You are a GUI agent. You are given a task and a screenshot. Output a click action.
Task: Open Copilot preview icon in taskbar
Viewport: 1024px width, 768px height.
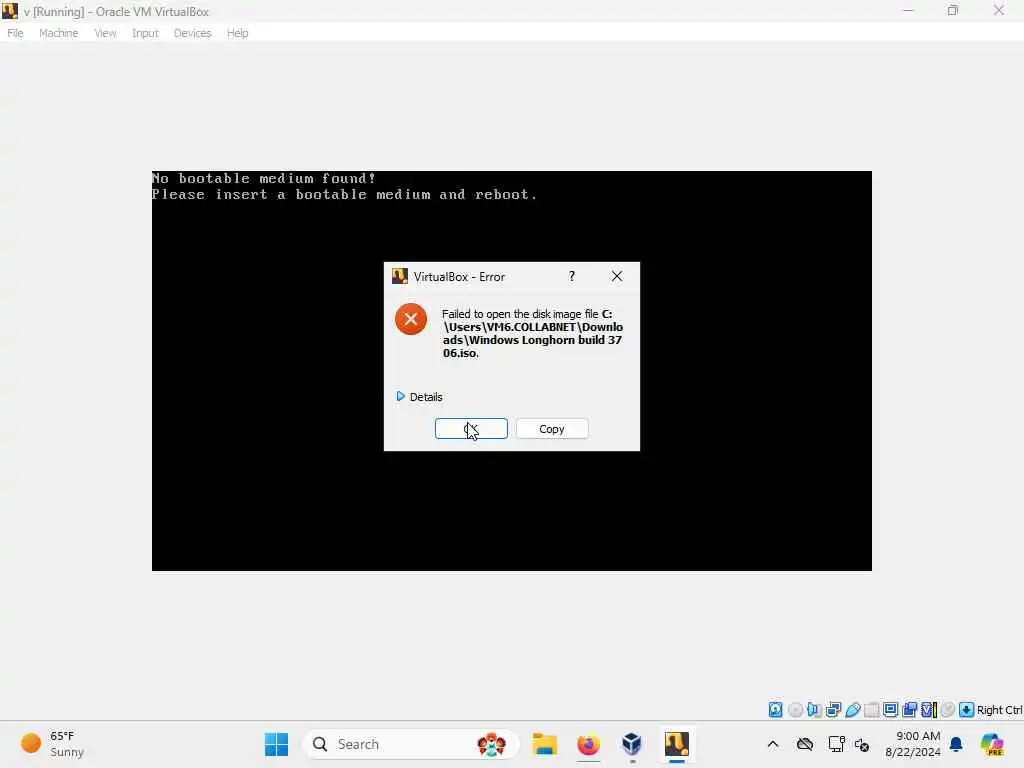(993, 744)
